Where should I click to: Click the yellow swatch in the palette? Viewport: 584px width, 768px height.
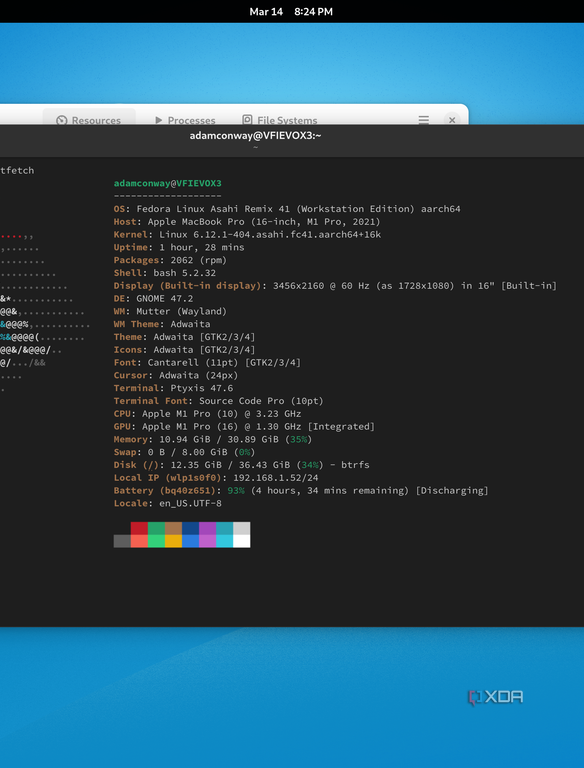[x=173, y=541]
